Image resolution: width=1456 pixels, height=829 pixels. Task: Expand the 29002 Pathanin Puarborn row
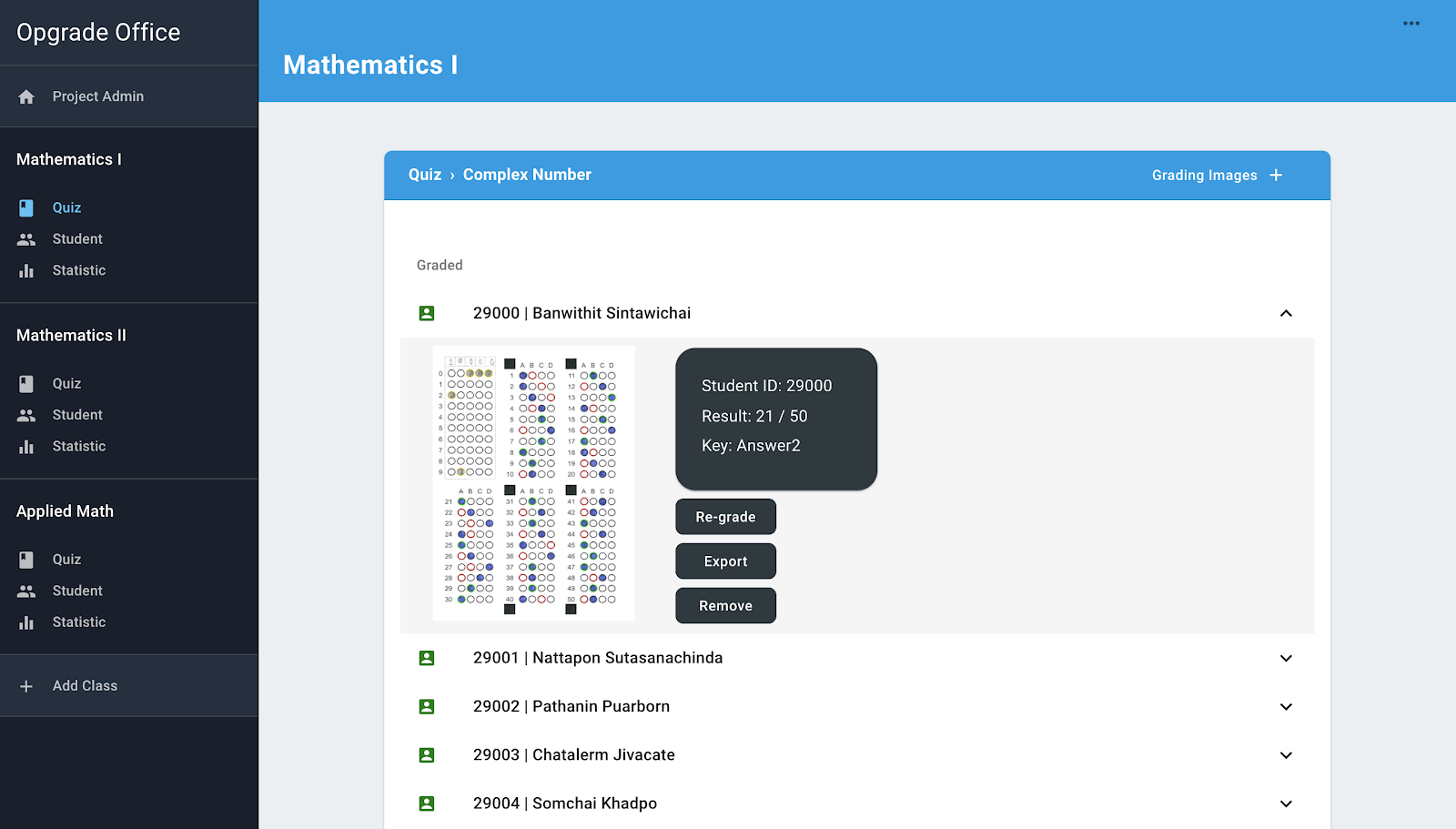tap(1285, 707)
